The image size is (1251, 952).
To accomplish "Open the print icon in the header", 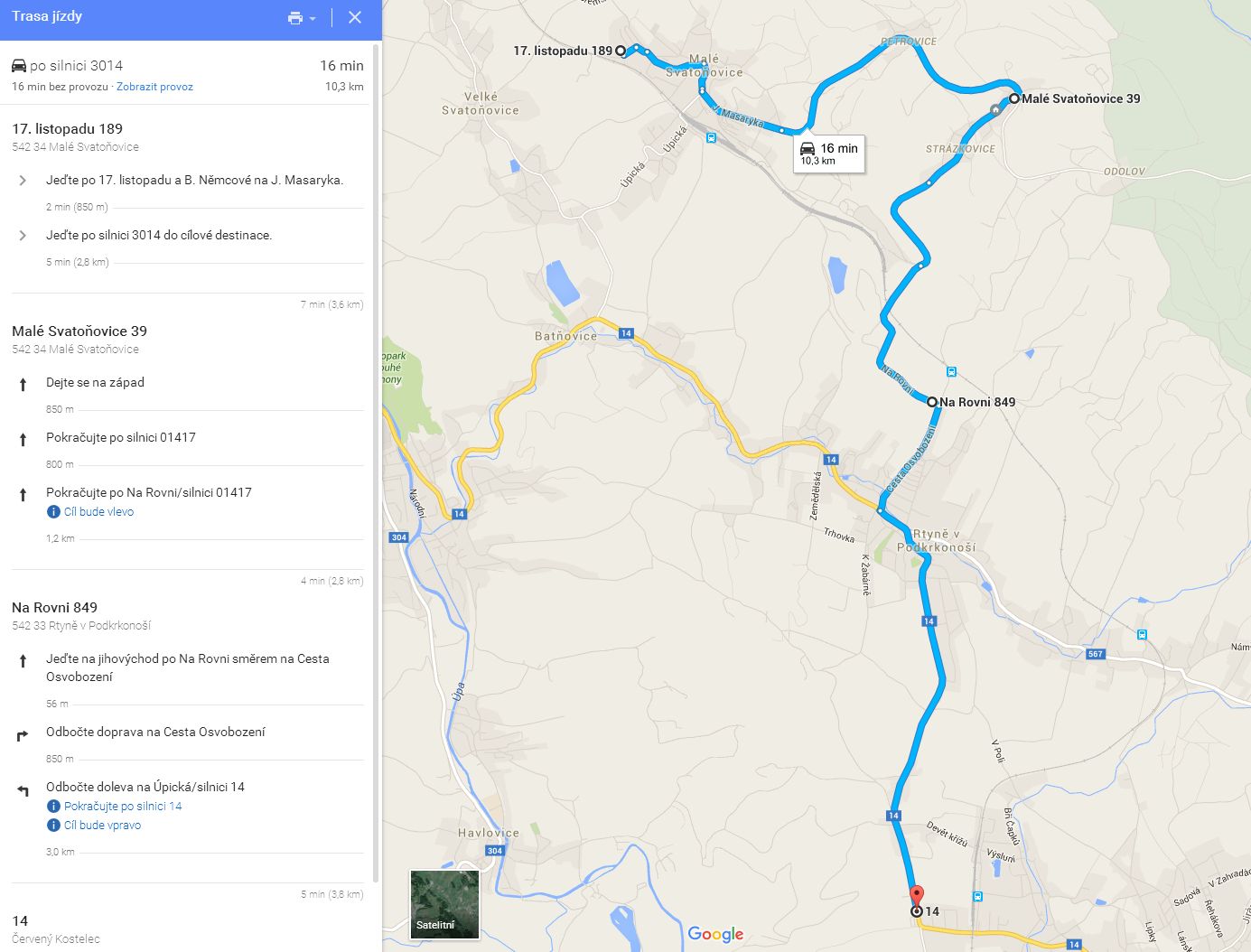I will click(295, 18).
